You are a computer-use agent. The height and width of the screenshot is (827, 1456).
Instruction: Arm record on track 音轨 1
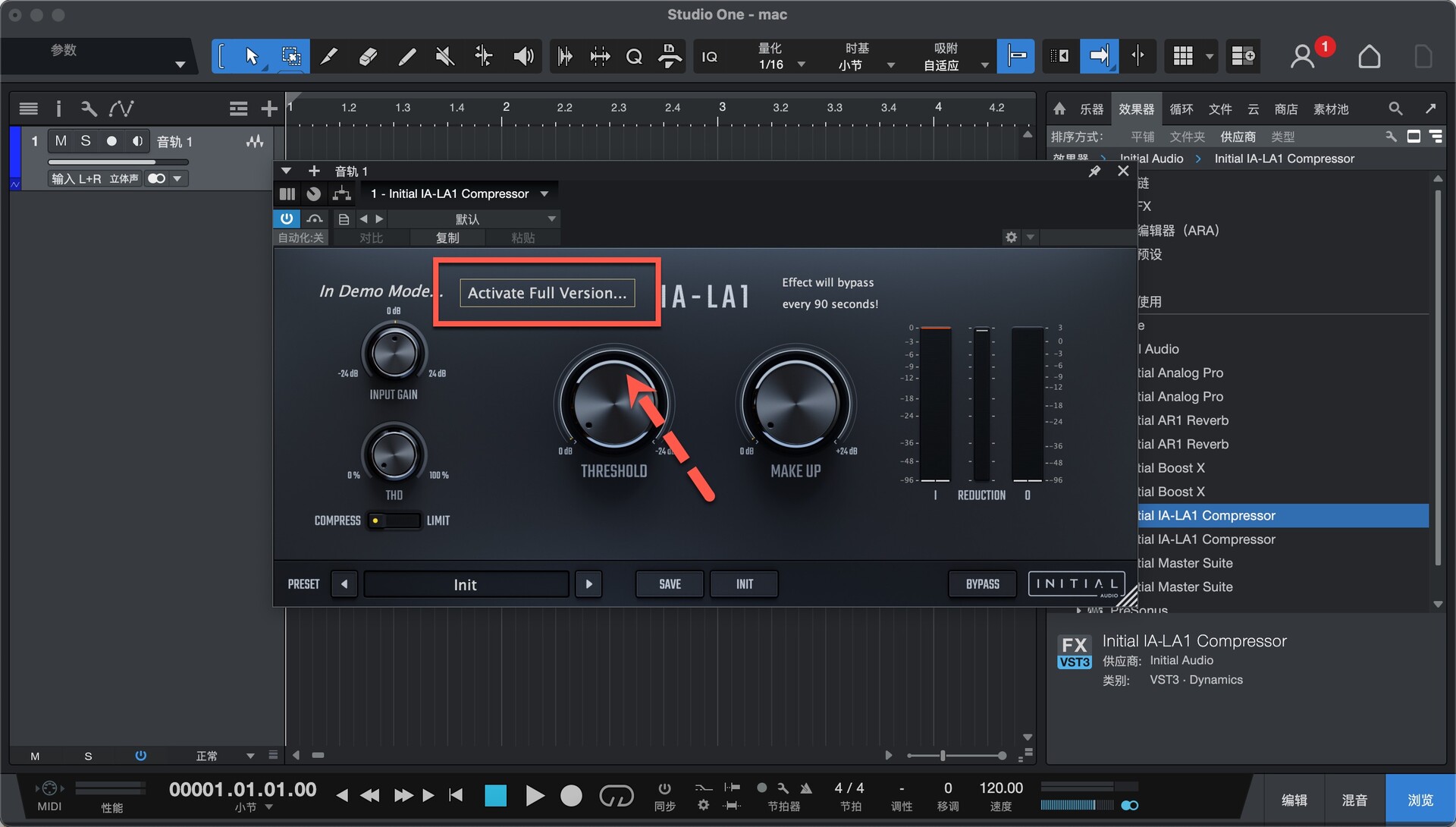pos(111,141)
